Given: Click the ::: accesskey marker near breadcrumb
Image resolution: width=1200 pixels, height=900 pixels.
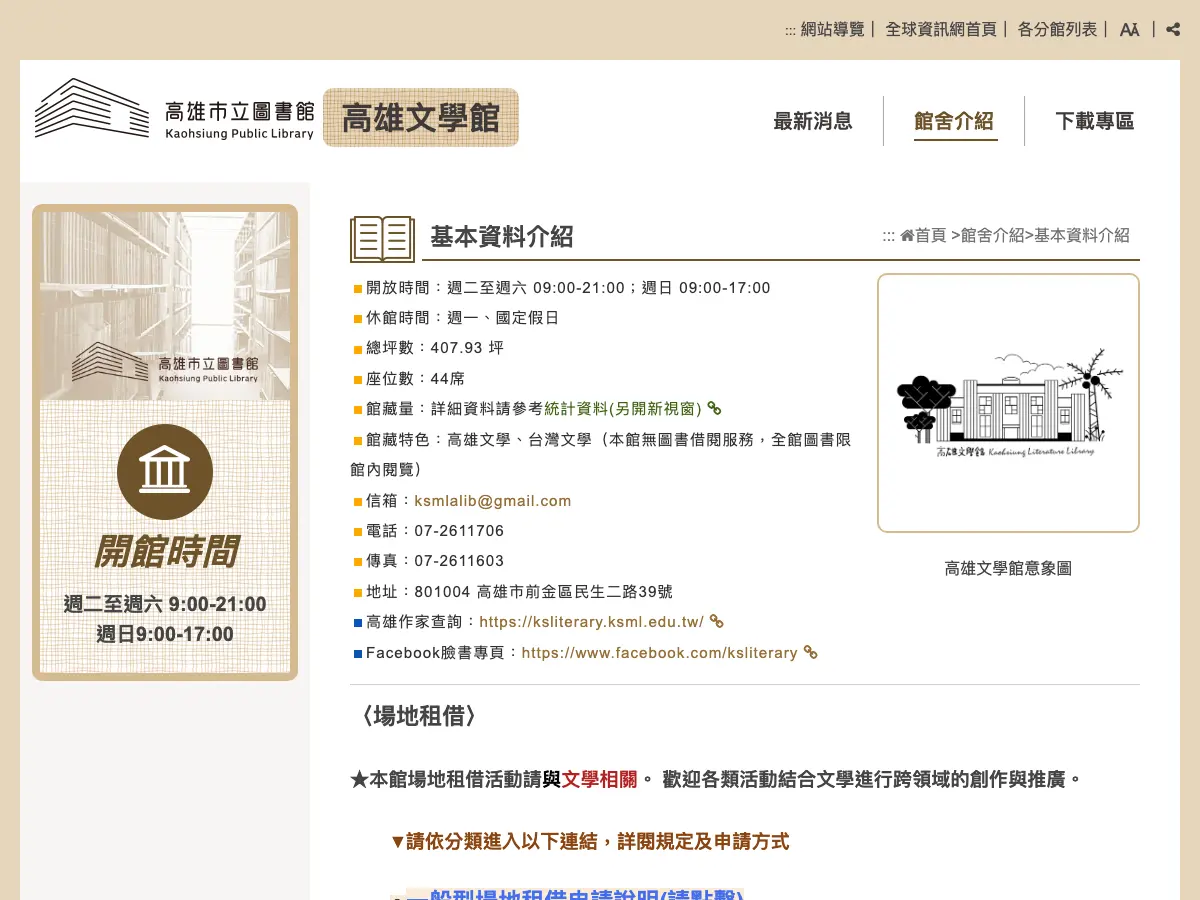Looking at the screenshot, I should (x=888, y=236).
